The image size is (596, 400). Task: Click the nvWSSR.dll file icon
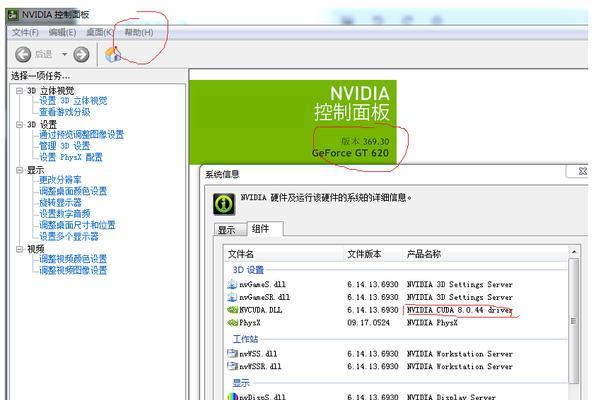[x=232, y=367]
